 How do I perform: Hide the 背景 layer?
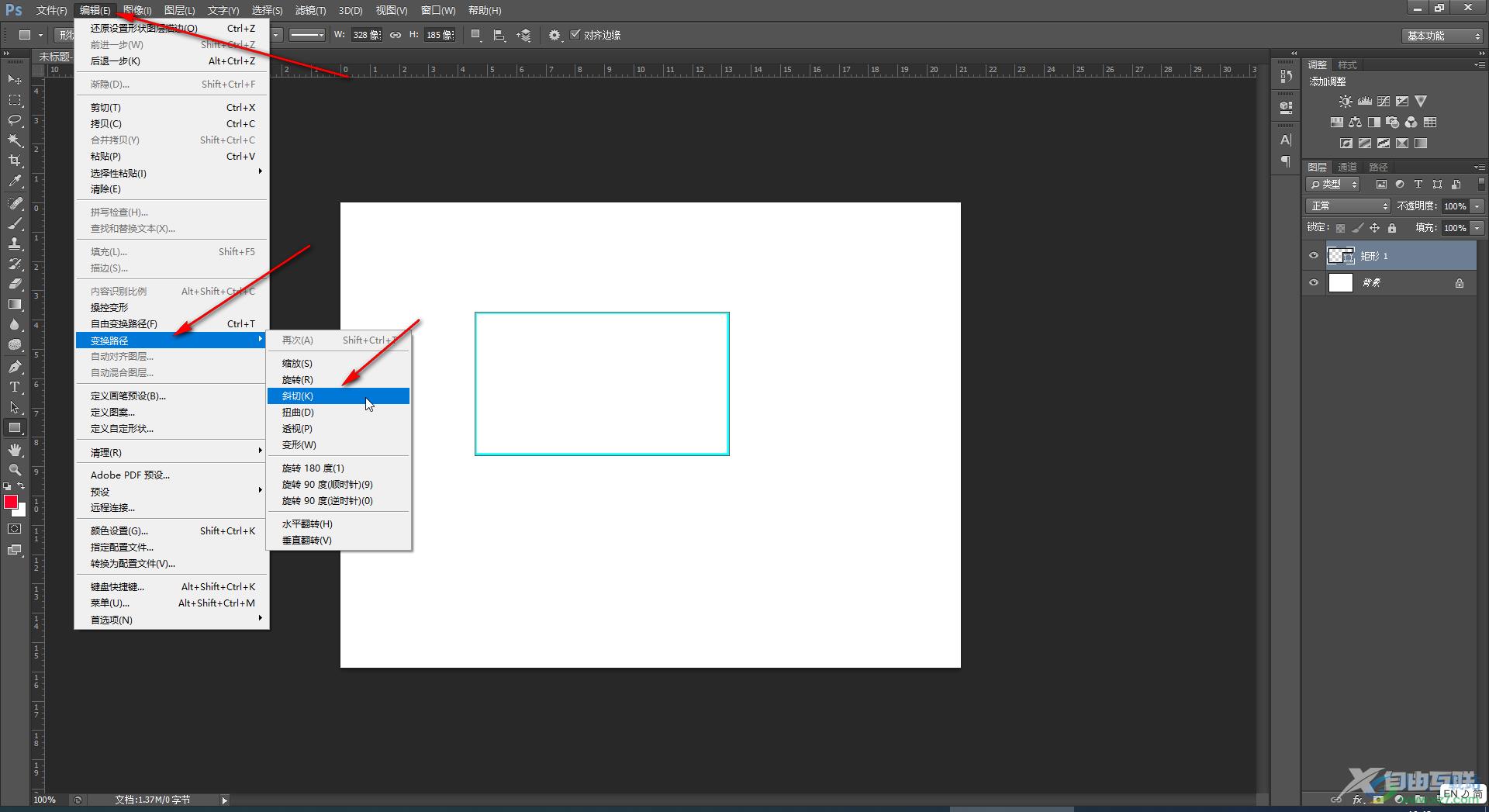[1313, 282]
